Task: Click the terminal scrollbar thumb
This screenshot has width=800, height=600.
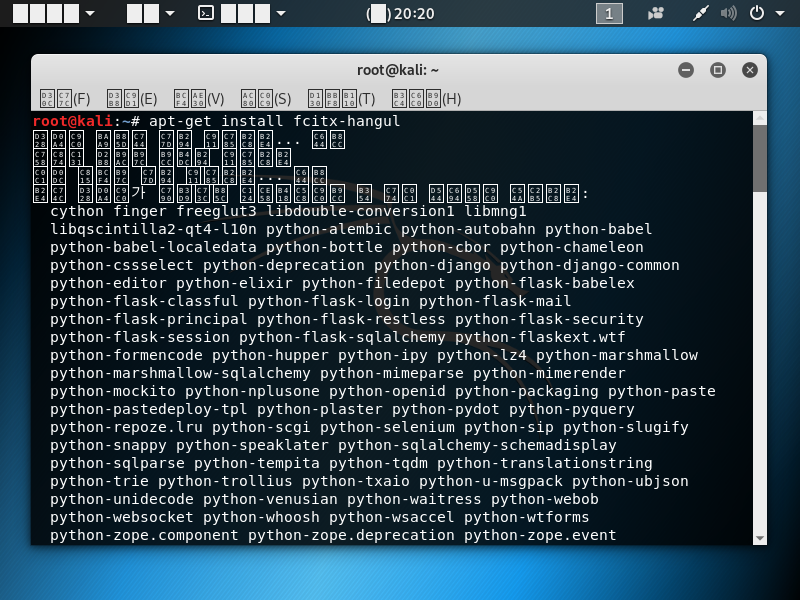Action: 760,159
